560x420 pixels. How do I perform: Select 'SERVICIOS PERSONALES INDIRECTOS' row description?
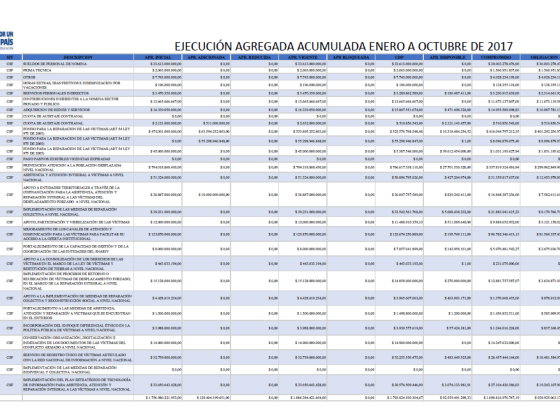(78, 93)
